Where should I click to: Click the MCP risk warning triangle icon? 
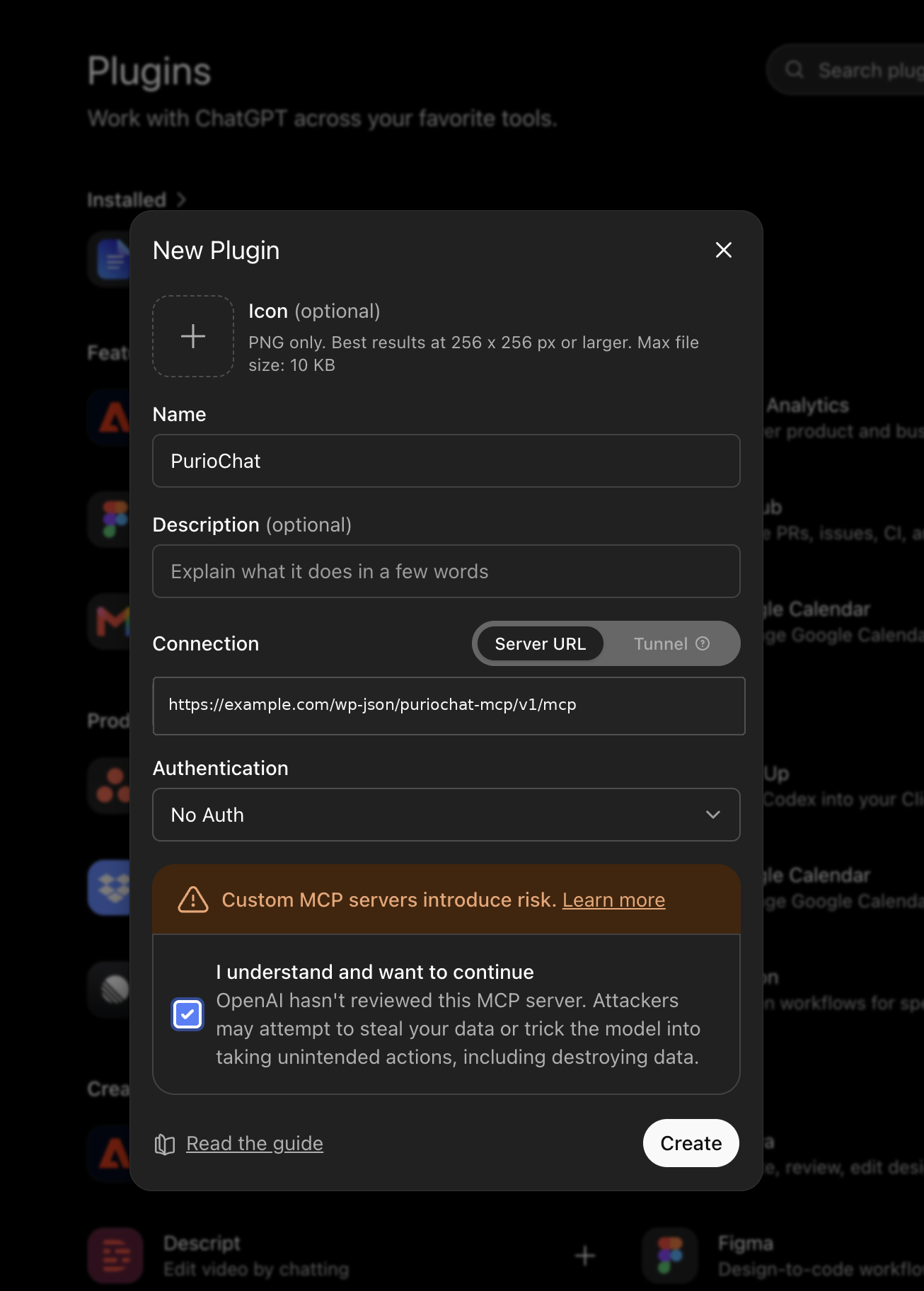point(193,900)
